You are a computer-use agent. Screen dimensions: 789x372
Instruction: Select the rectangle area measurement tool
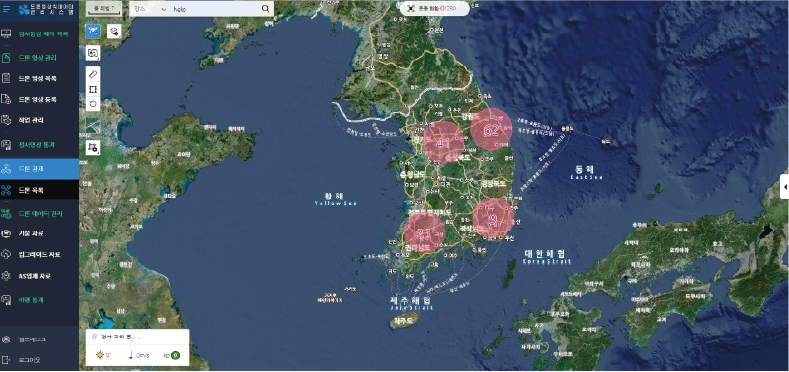93,89
